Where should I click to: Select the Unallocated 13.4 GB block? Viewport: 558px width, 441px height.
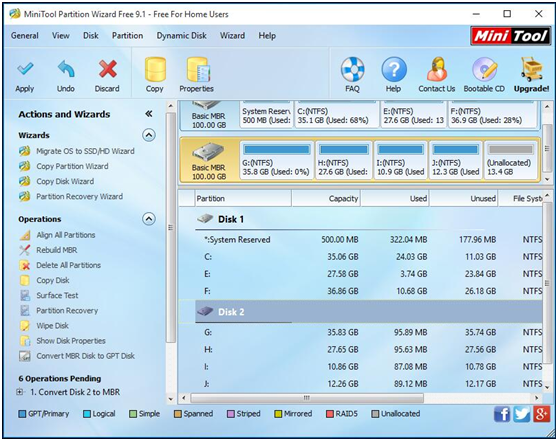tap(510, 160)
